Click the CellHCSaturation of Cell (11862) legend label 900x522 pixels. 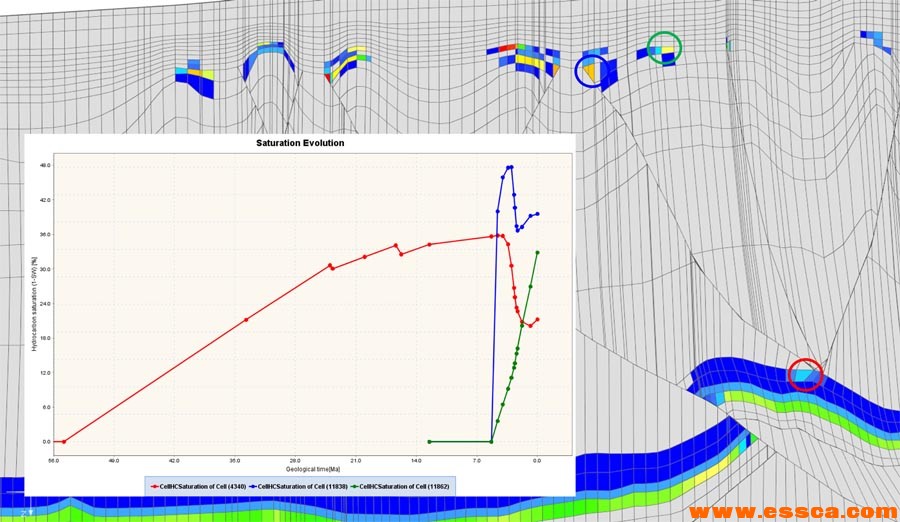[404, 485]
